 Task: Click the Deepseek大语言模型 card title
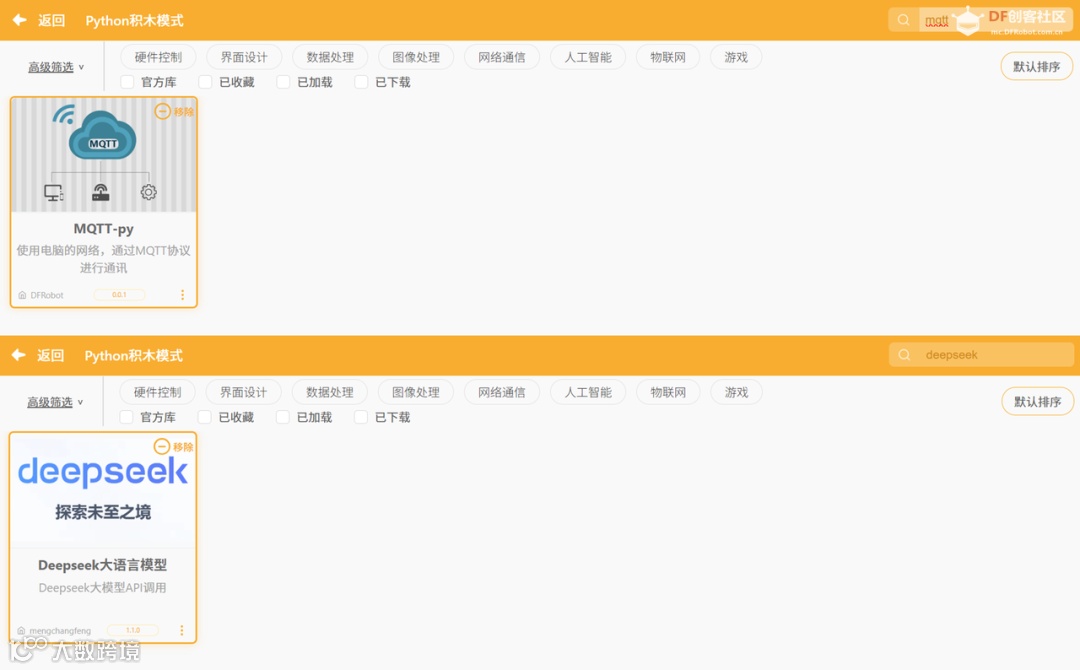pos(103,565)
